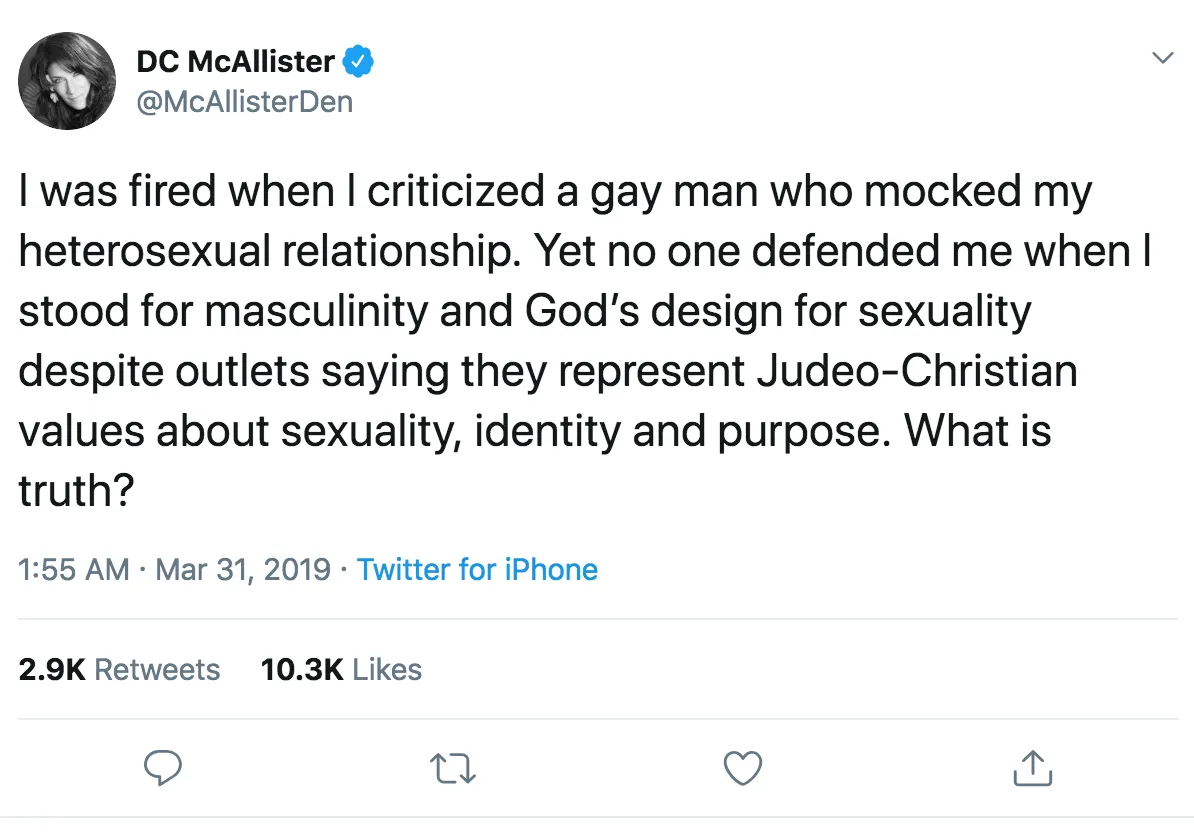Click the final word truth? in tweet

[x=76, y=490]
